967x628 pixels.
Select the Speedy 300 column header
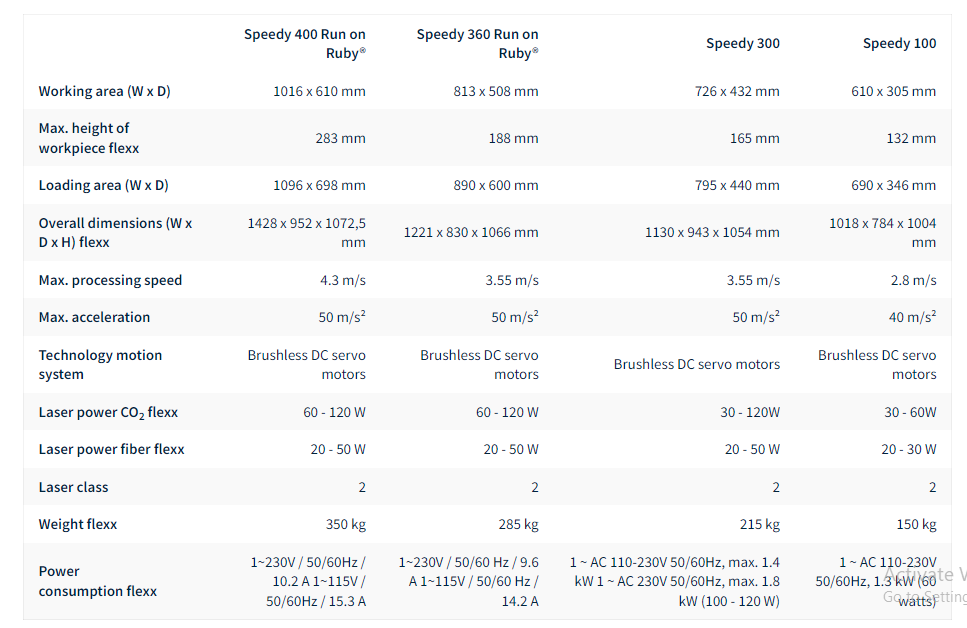[742, 44]
